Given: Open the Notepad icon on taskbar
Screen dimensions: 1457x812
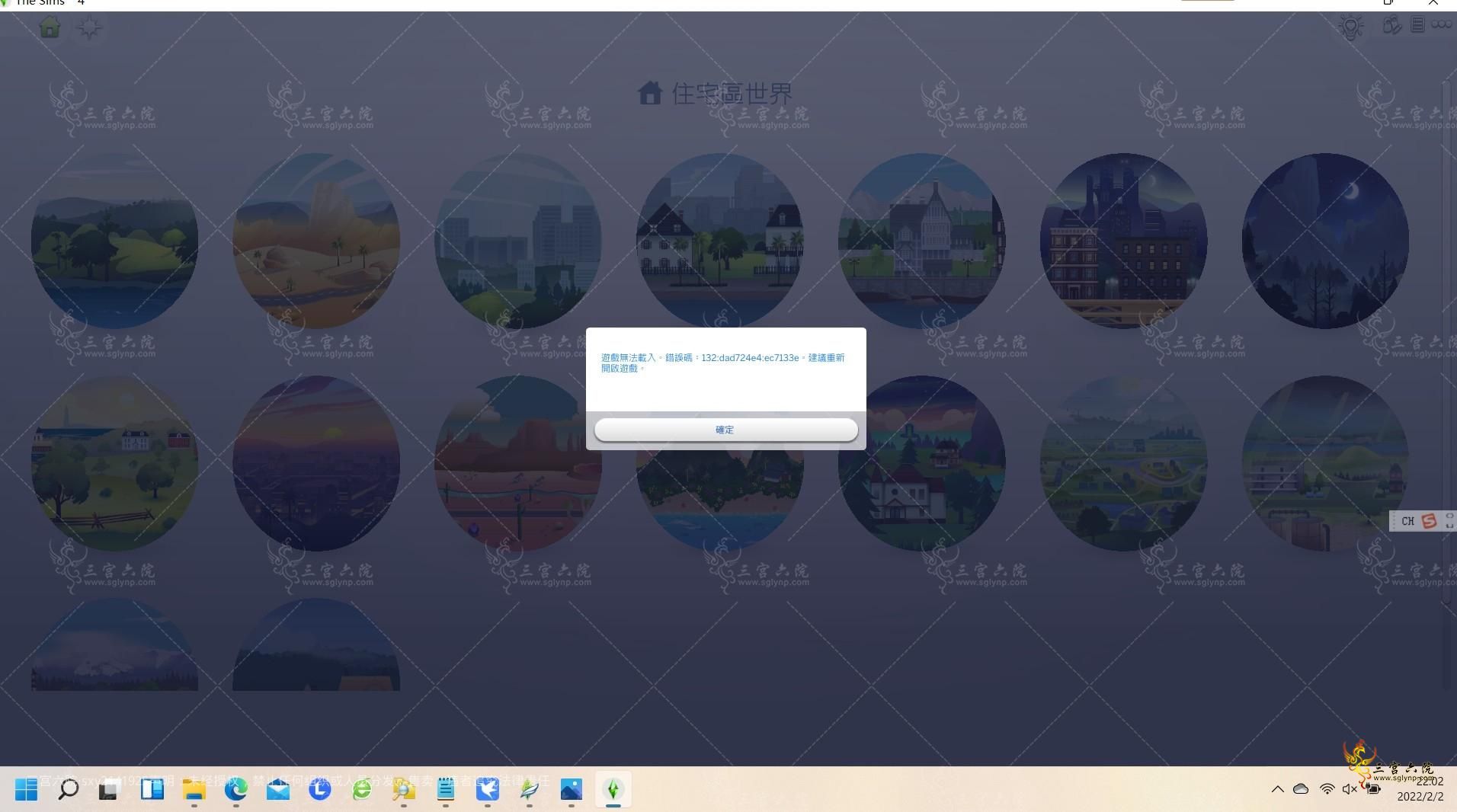Looking at the screenshot, I should [446, 789].
